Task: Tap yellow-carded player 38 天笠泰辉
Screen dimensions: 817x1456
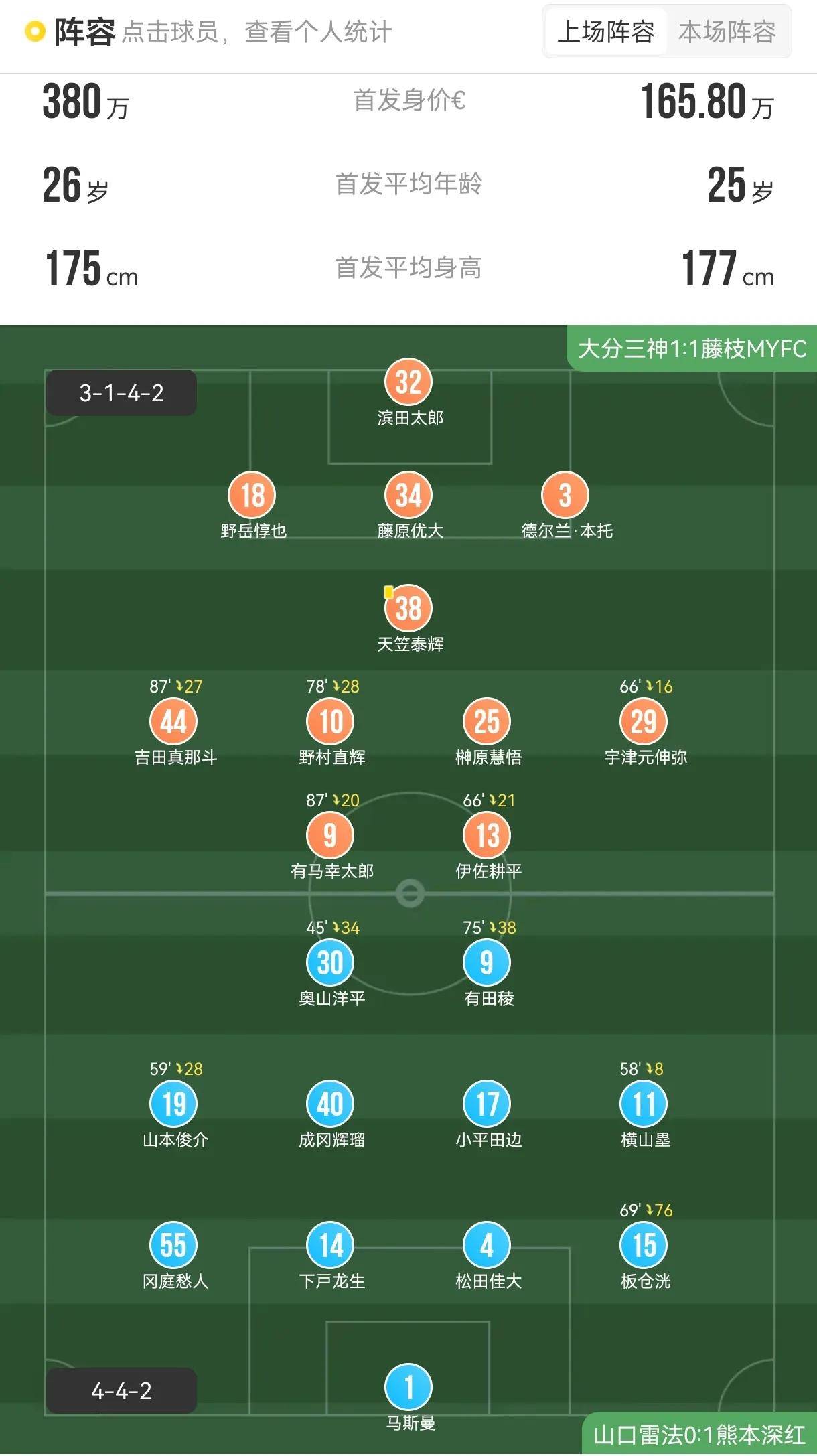Action: pyautogui.click(x=408, y=609)
